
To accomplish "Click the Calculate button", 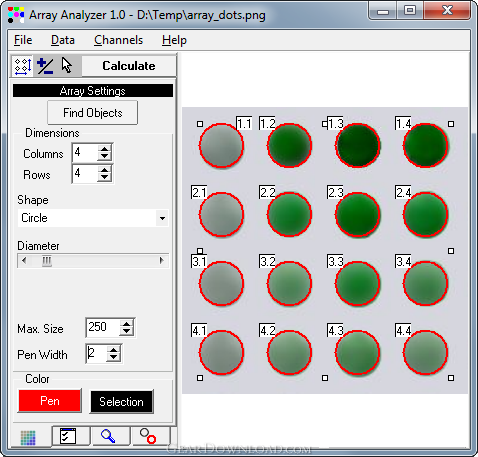I will [129, 66].
